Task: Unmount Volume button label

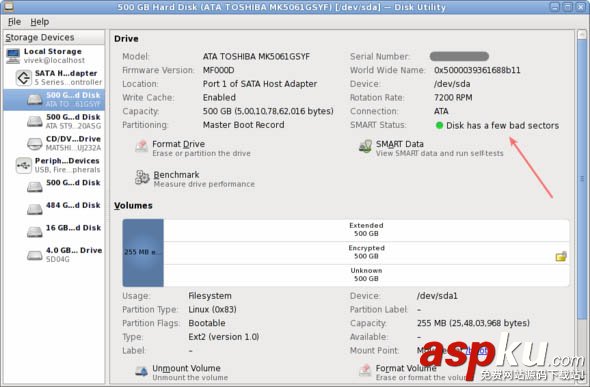Action: click(186, 368)
